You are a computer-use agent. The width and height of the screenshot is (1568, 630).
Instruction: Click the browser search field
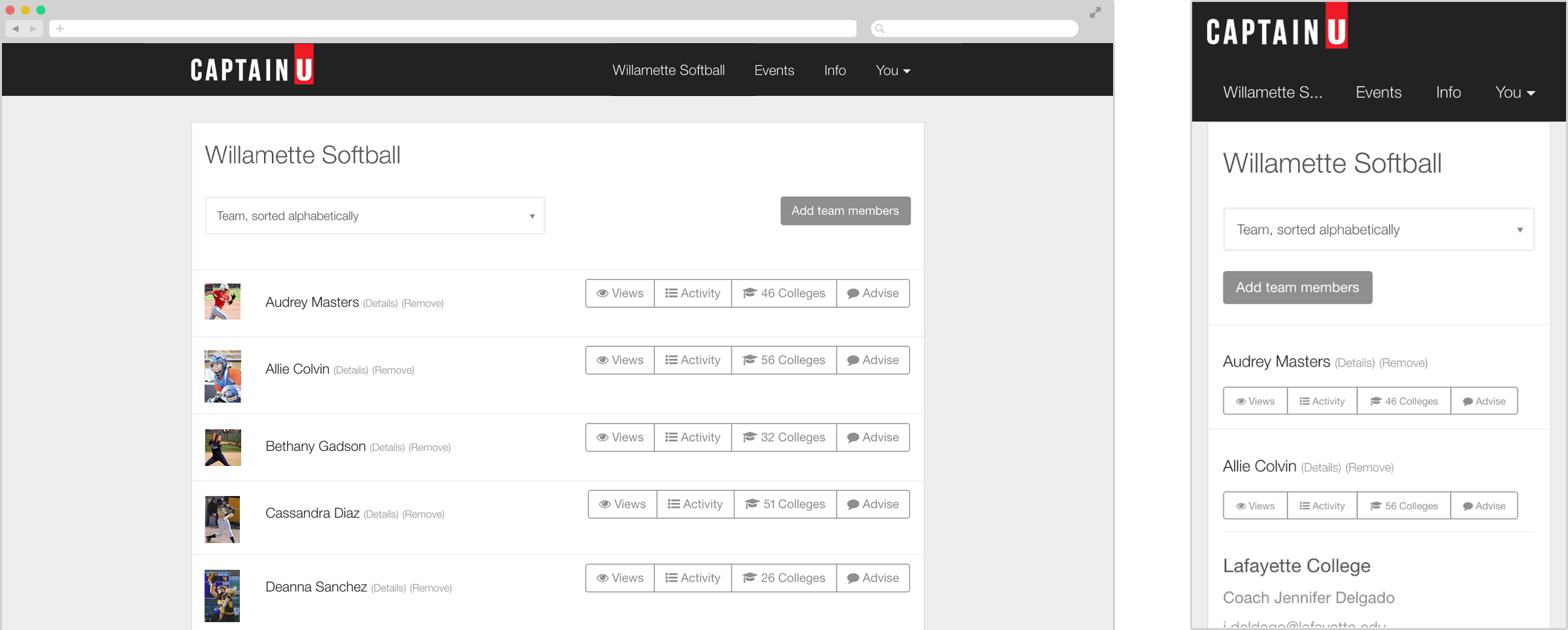(x=974, y=29)
